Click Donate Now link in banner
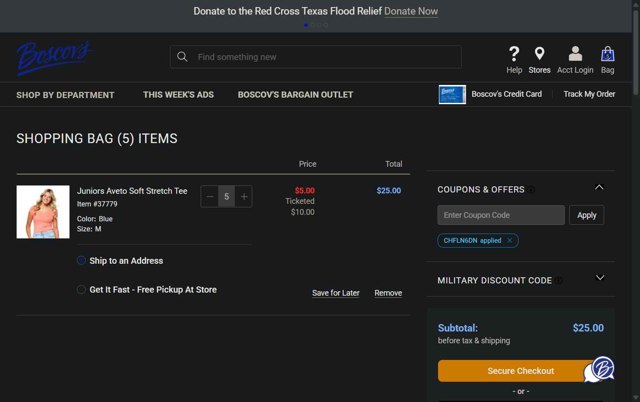This screenshot has height=402, width=640. 411,11
